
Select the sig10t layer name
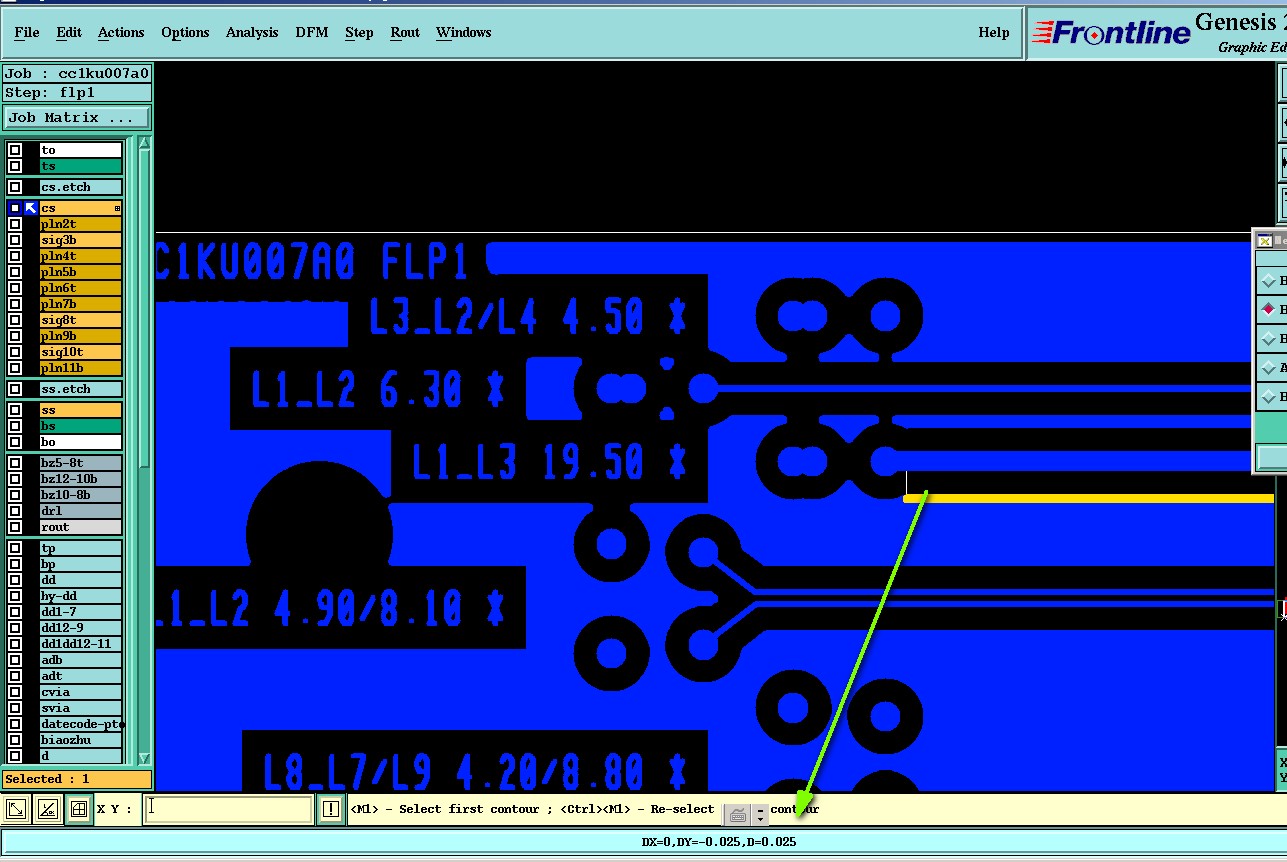click(x=80, y=352)
